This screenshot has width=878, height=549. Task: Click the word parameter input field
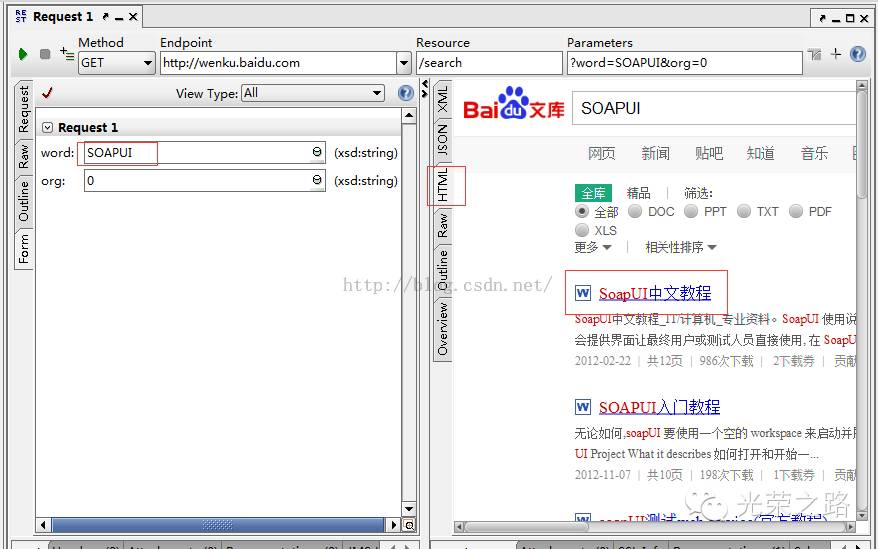click(x=205, y=152)
